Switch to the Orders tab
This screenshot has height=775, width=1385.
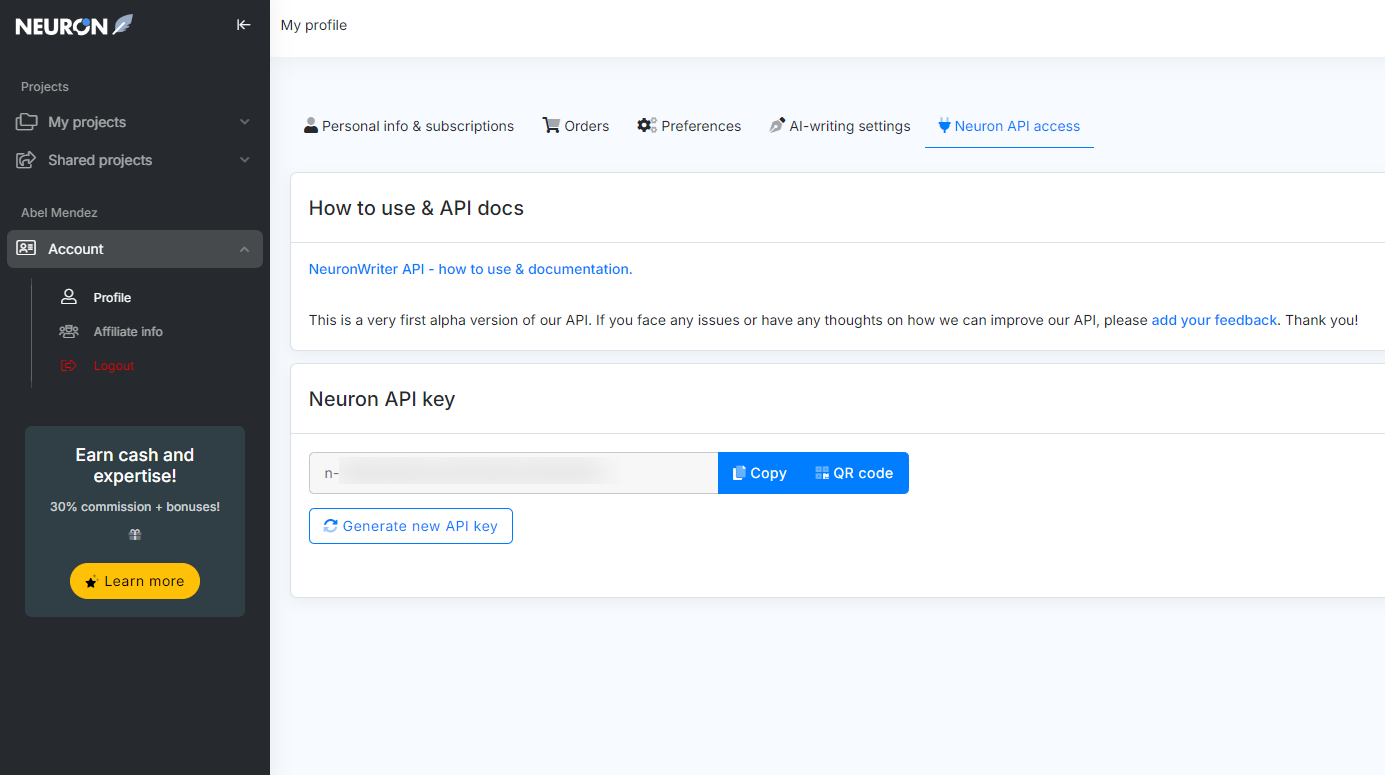(576, 126)
